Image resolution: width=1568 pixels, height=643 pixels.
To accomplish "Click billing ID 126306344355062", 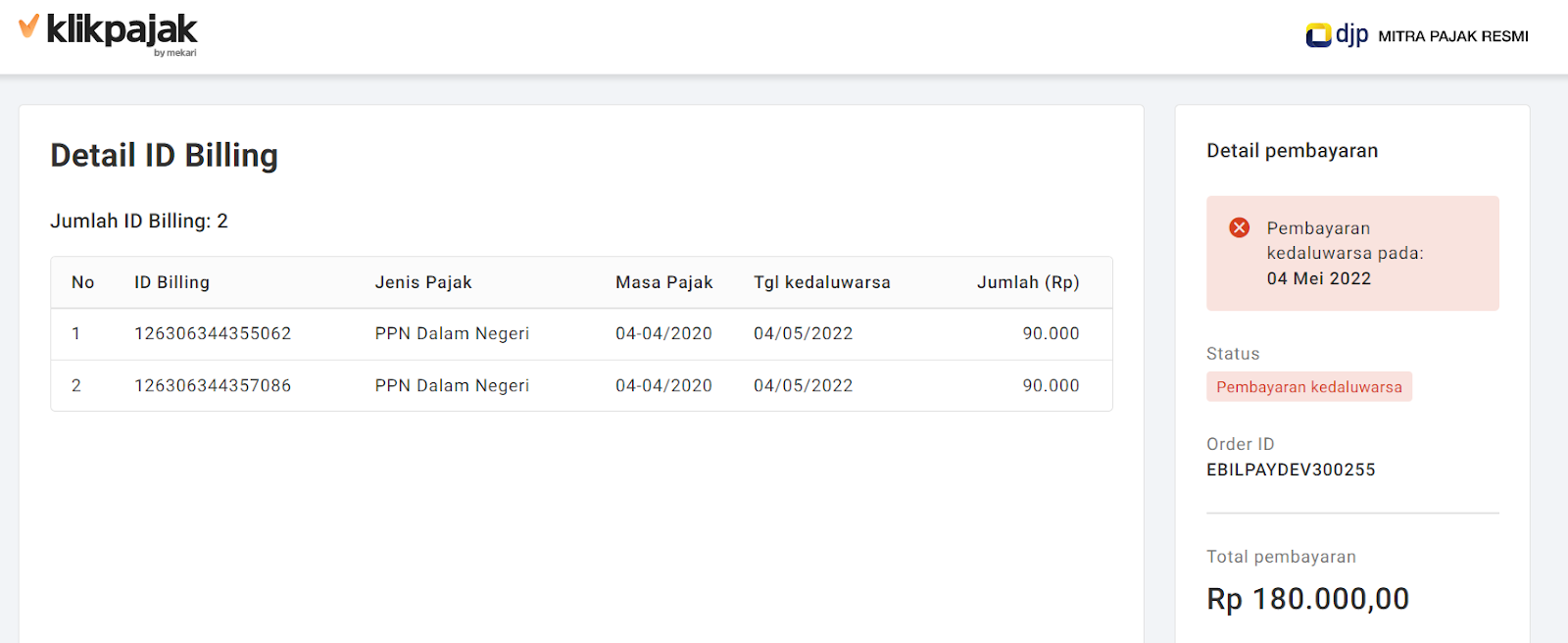I will (x=213, y=333).
